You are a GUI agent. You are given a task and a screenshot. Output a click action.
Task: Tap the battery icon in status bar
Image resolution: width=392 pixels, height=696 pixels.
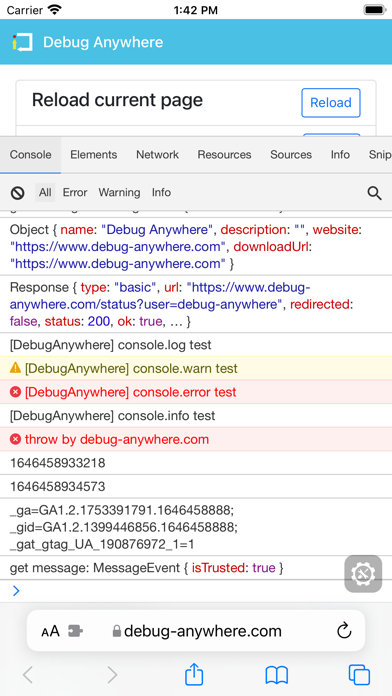point(374,9)
